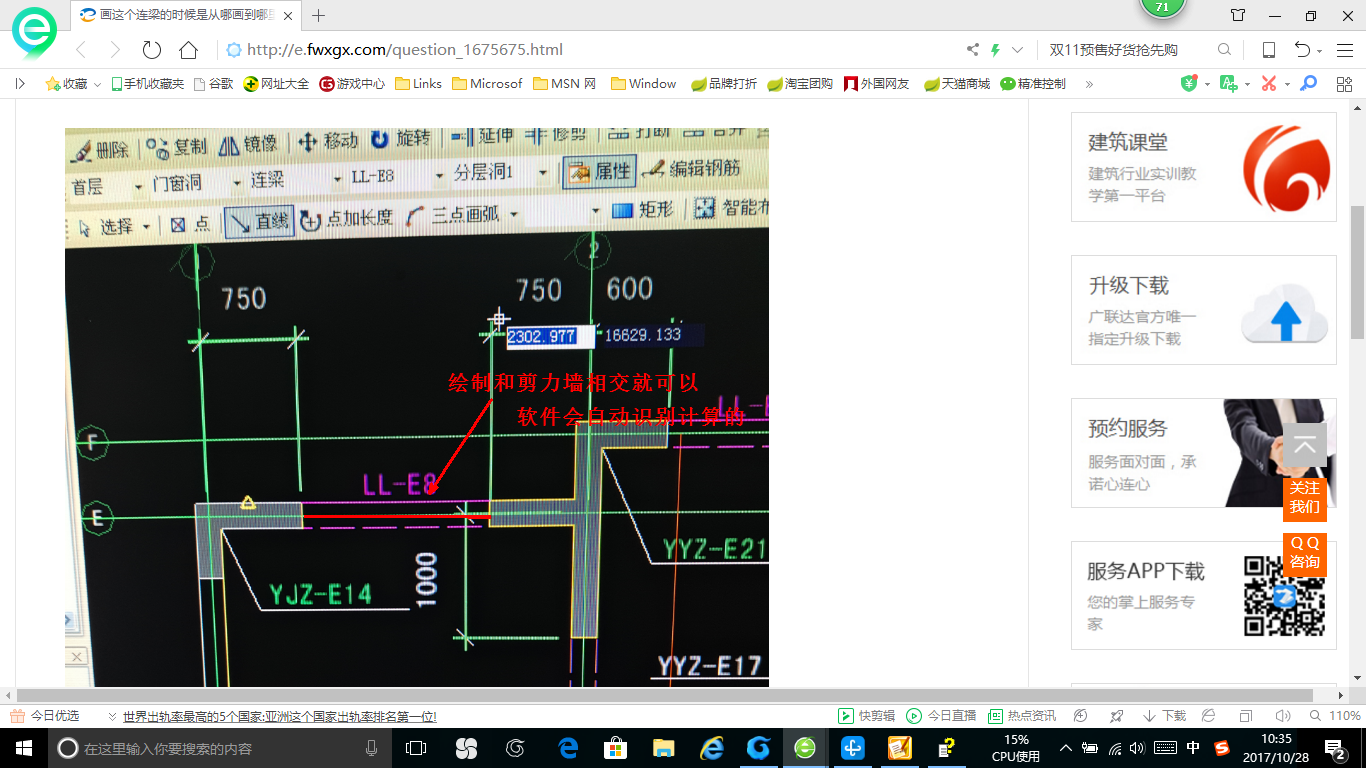Click the embedded CAD screenshot image

point(417,407)
